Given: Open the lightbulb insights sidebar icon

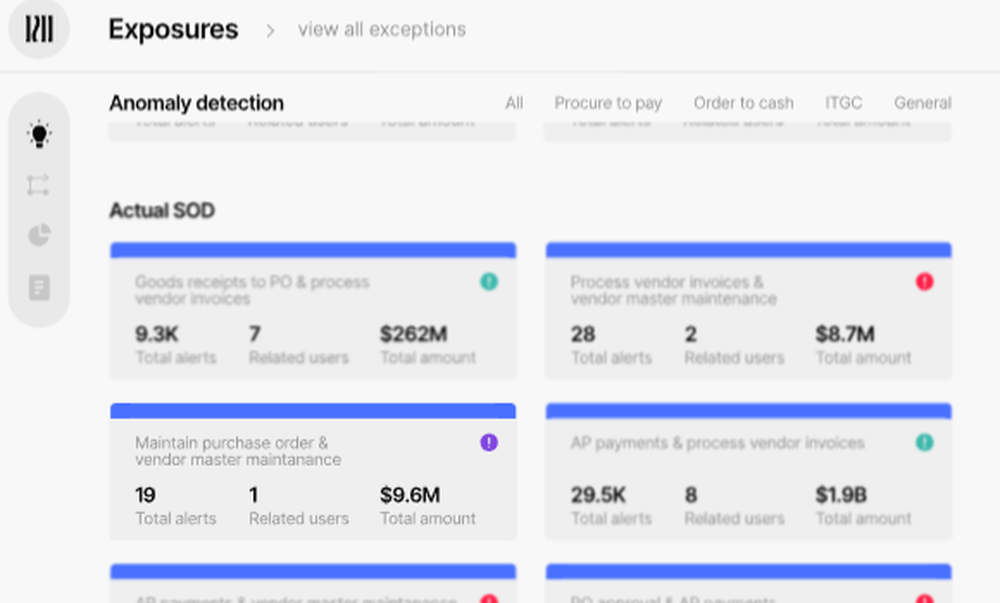Looking at the screenshot, I should point(39,134).
